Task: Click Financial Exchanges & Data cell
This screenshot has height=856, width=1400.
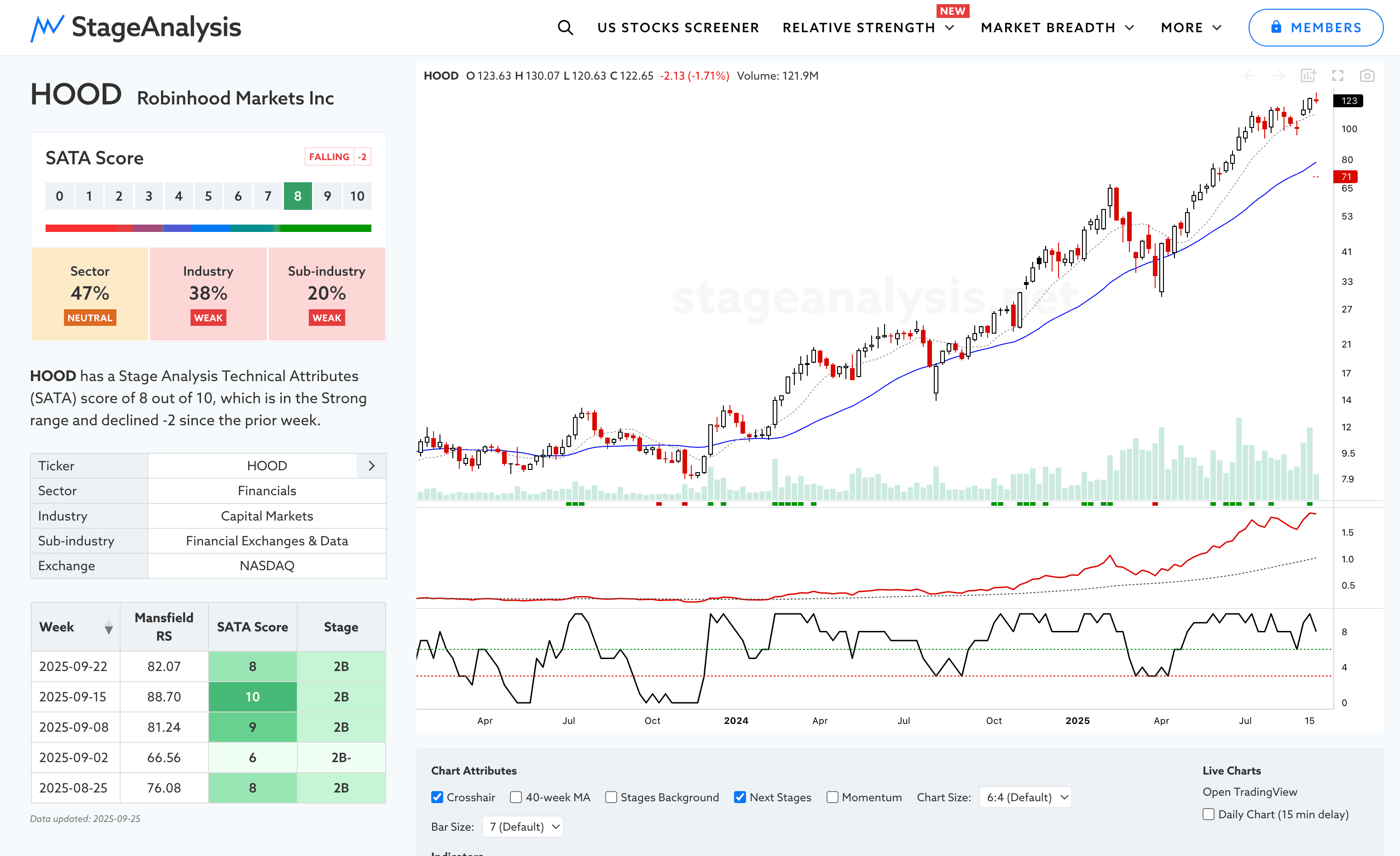Action: click(x=267, y=541)
